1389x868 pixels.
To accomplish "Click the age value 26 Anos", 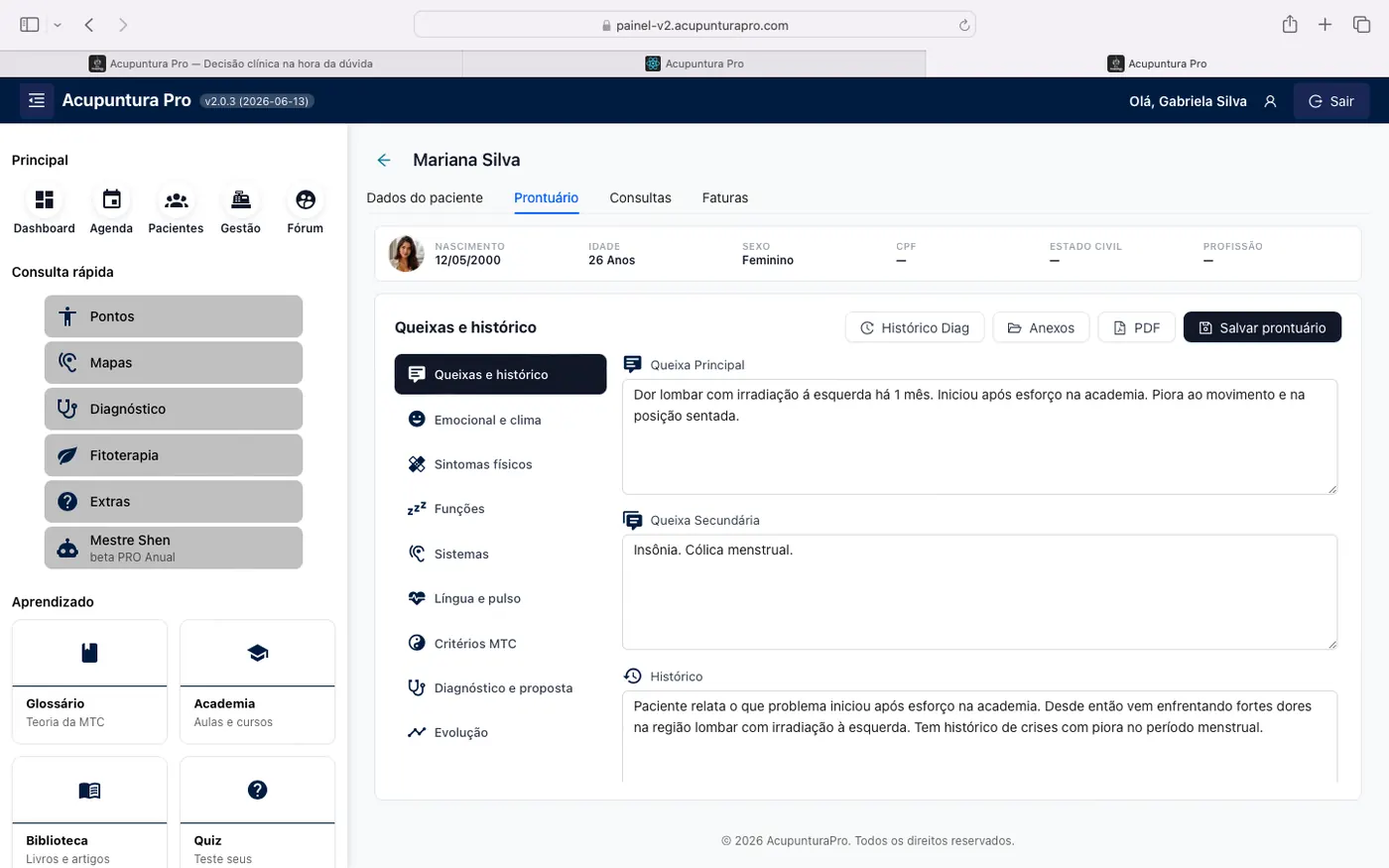I will pos(611,260).
